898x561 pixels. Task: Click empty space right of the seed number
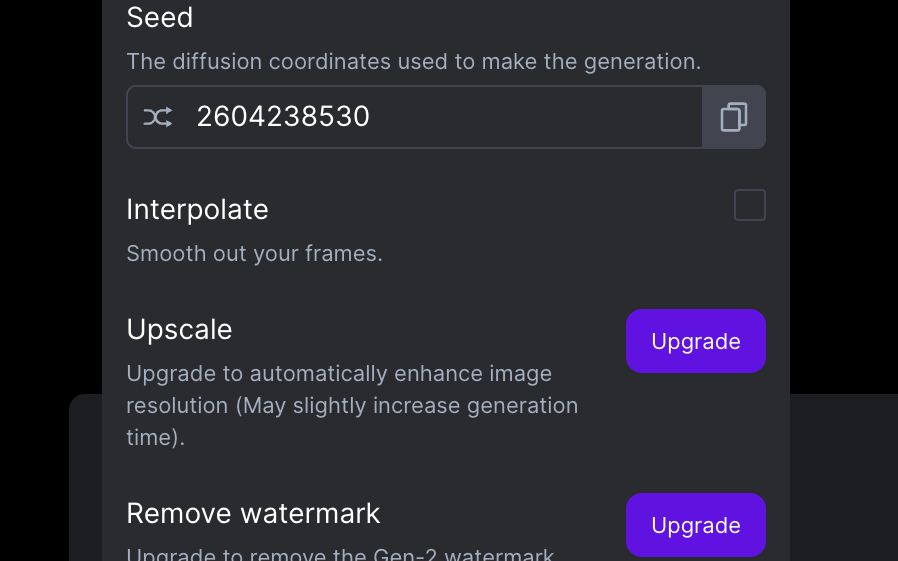click(533, 117)
